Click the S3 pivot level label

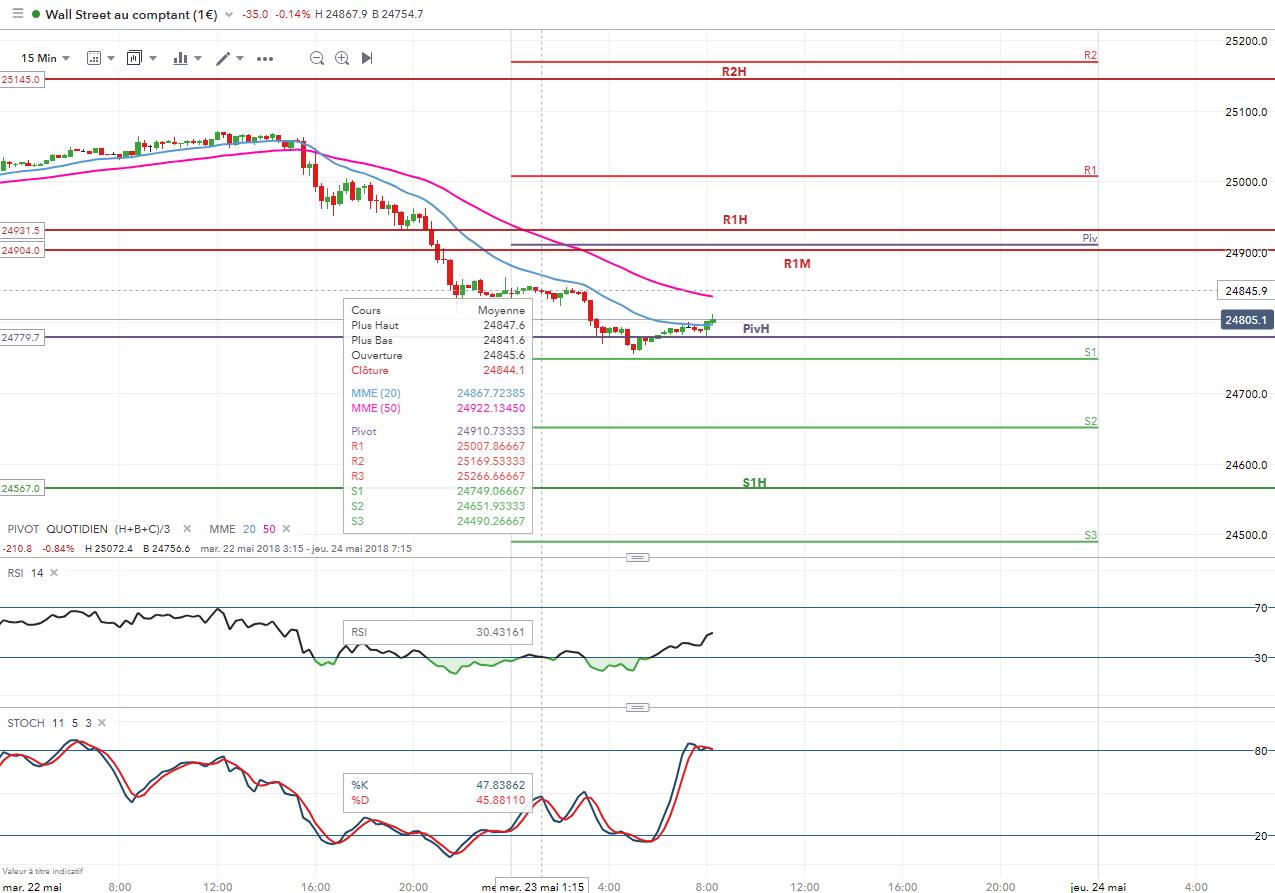click(1090, 535)
